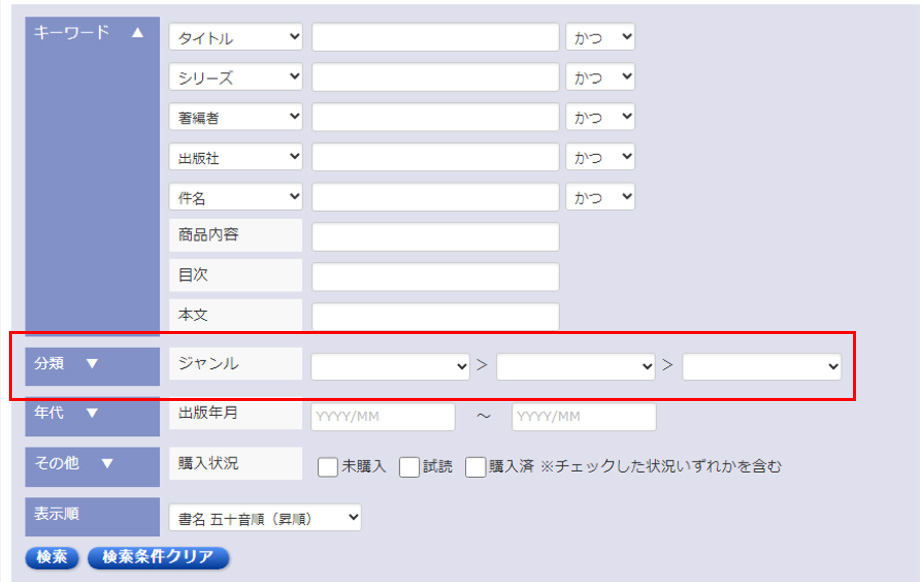Collapse the キーワード section arrow
920x582 pixels.
point(138,32)
